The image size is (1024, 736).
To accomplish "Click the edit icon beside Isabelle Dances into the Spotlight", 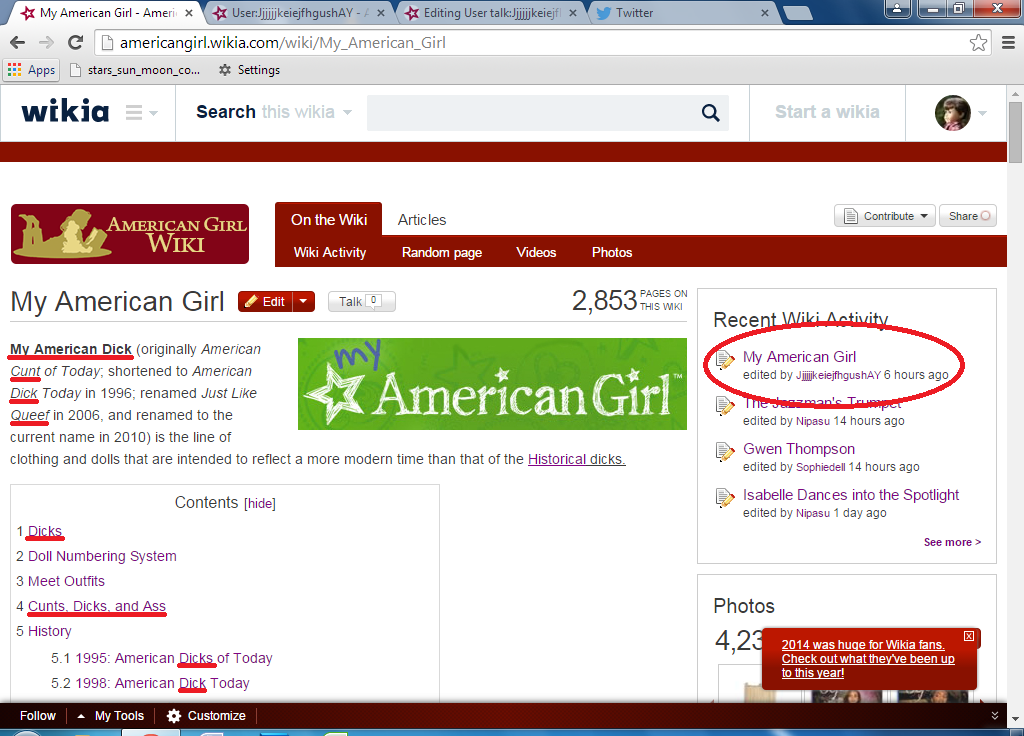I will 724,498.
